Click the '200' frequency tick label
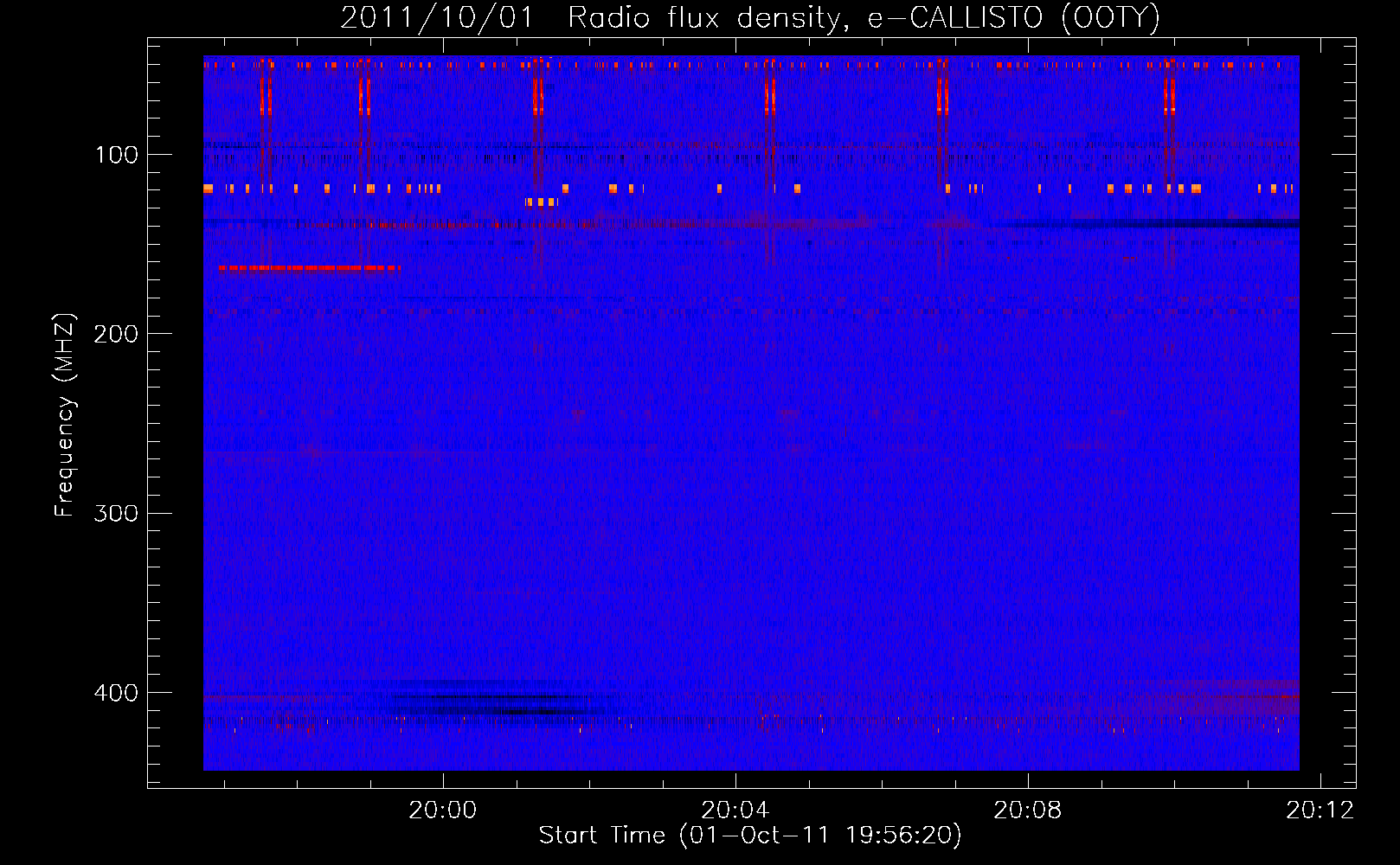The height and width of the screenshot is (865, 1400). 116,334
